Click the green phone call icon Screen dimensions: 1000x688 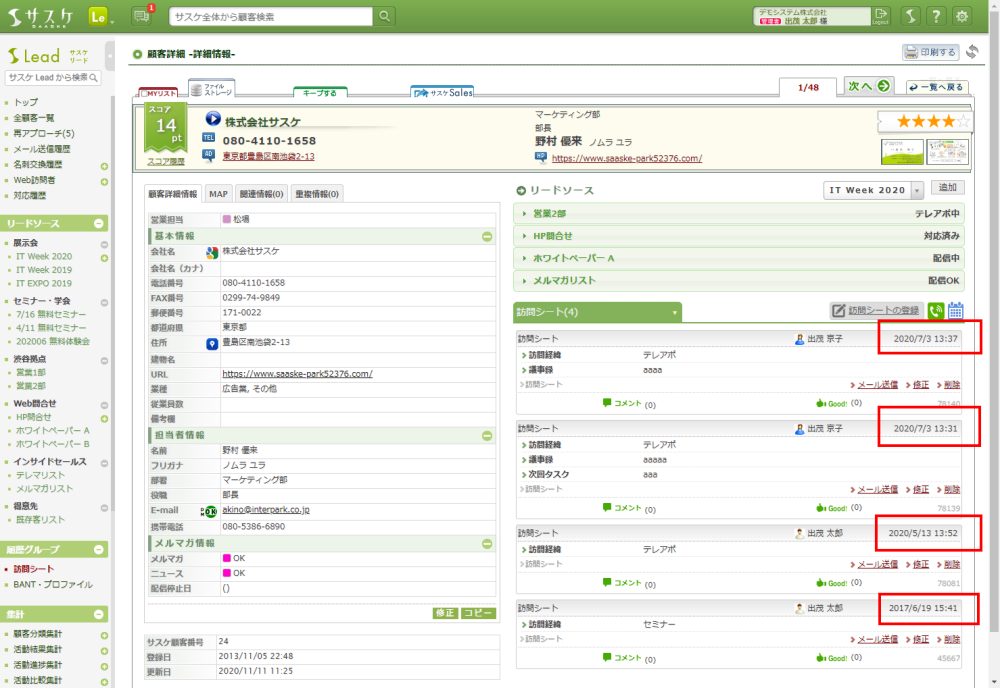pyautogui.click(x=935, y=311)
